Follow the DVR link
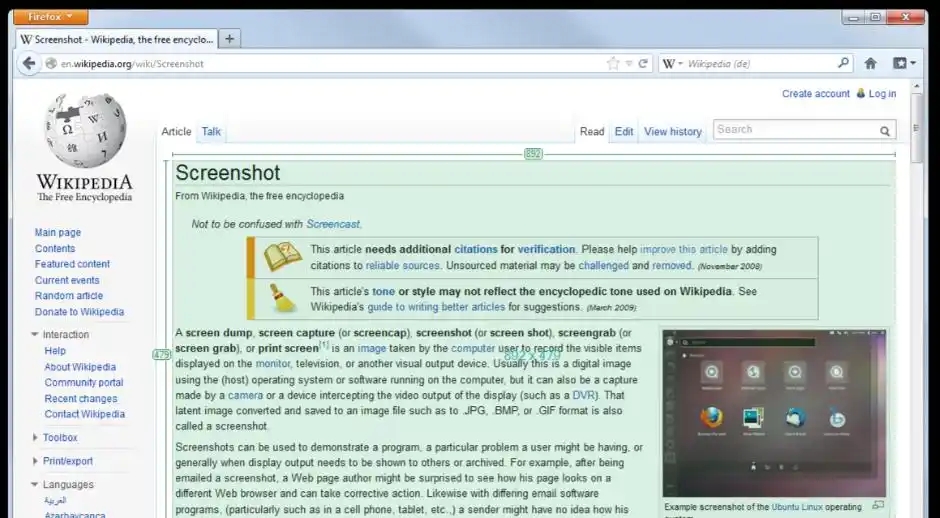The image size is (940, 518). click(x=583, y=395)
